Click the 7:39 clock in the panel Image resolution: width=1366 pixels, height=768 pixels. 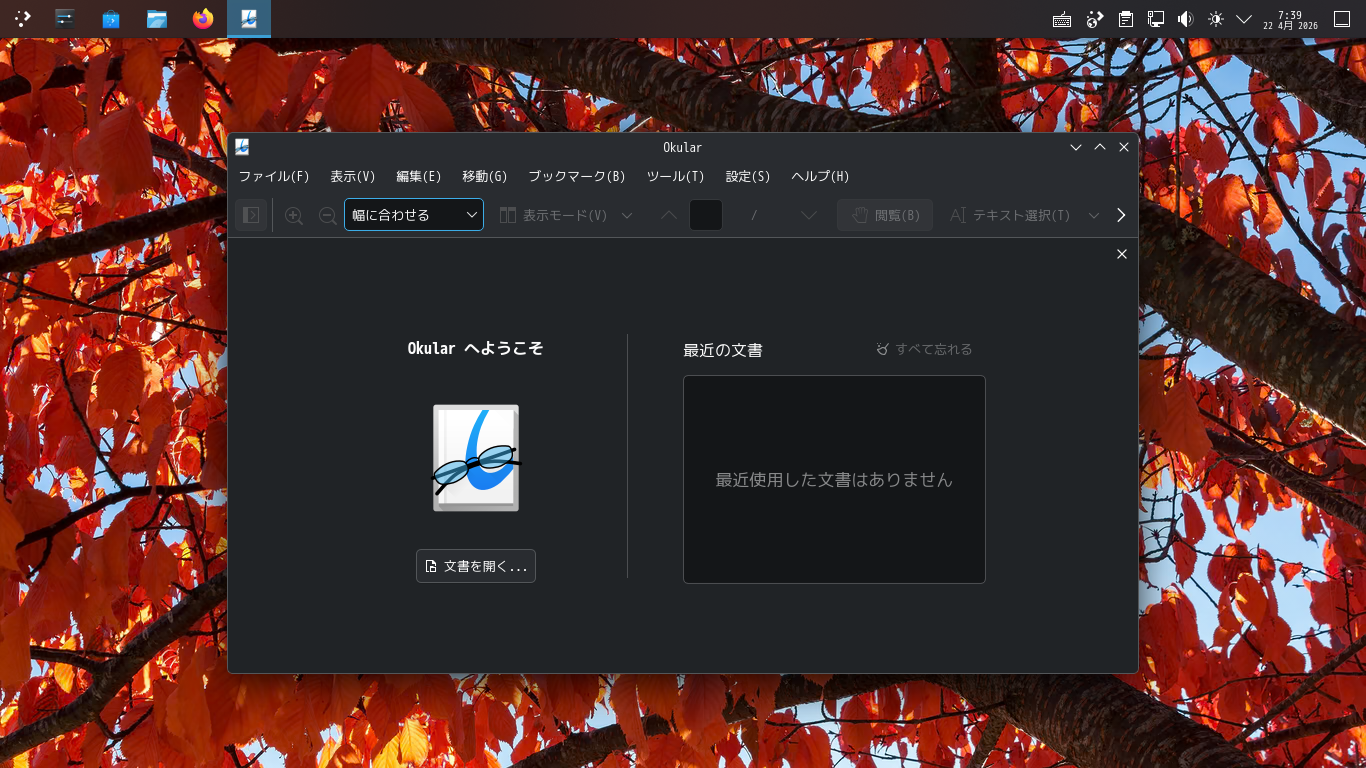click(x=1290, y=19)
